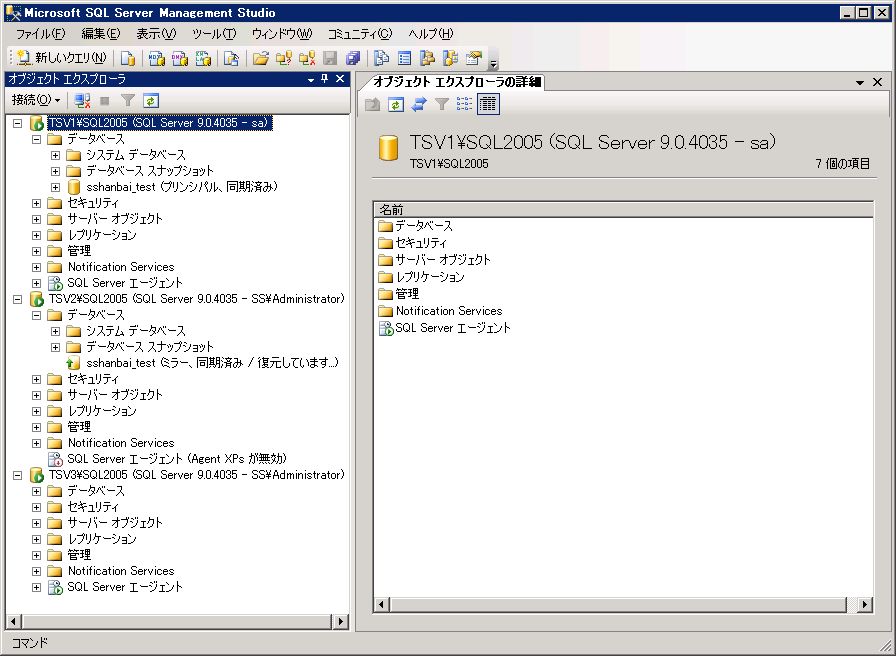
Task: Collapse the TSV1¥SQL2005 server node
Action: (18, 123)
